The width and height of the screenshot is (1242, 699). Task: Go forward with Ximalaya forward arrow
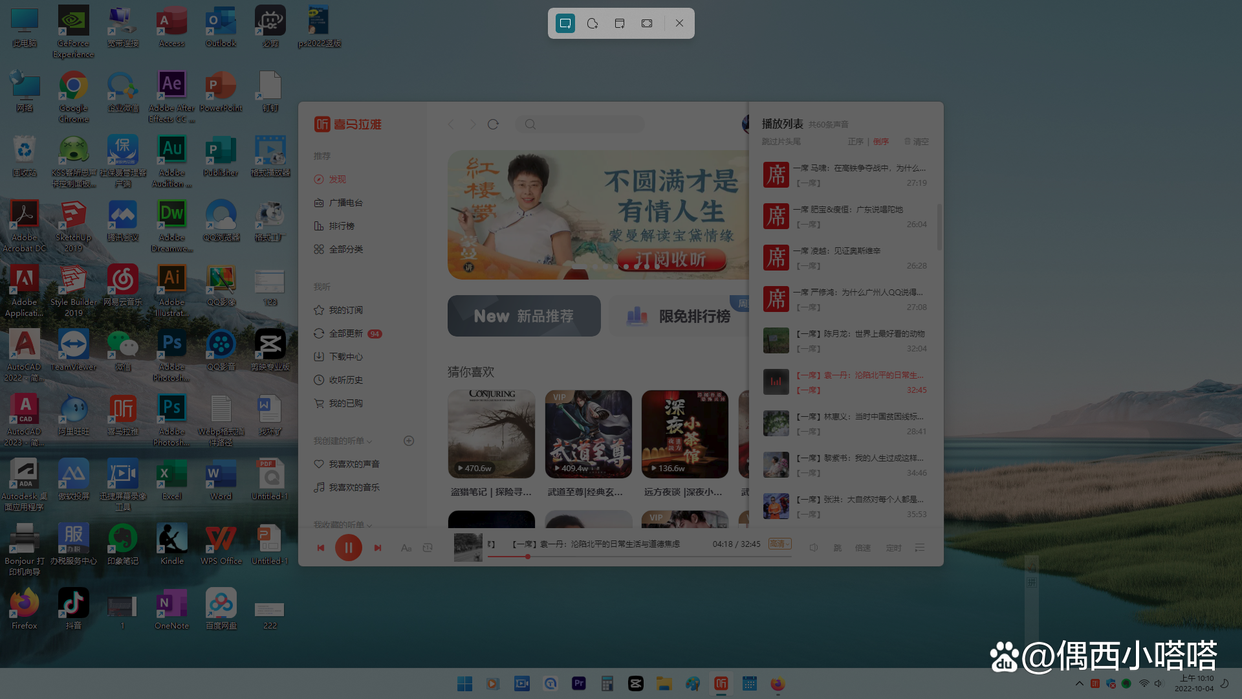(x=473, y=124)
